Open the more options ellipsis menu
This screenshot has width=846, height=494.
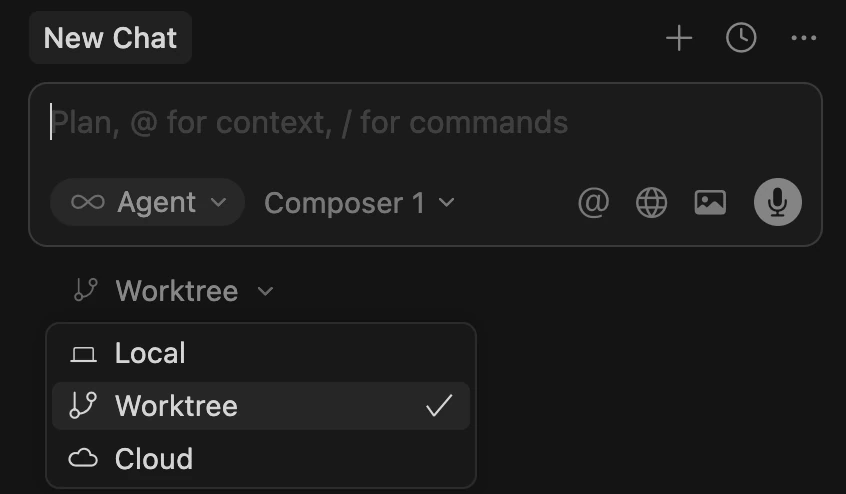(x=804, y=39)
